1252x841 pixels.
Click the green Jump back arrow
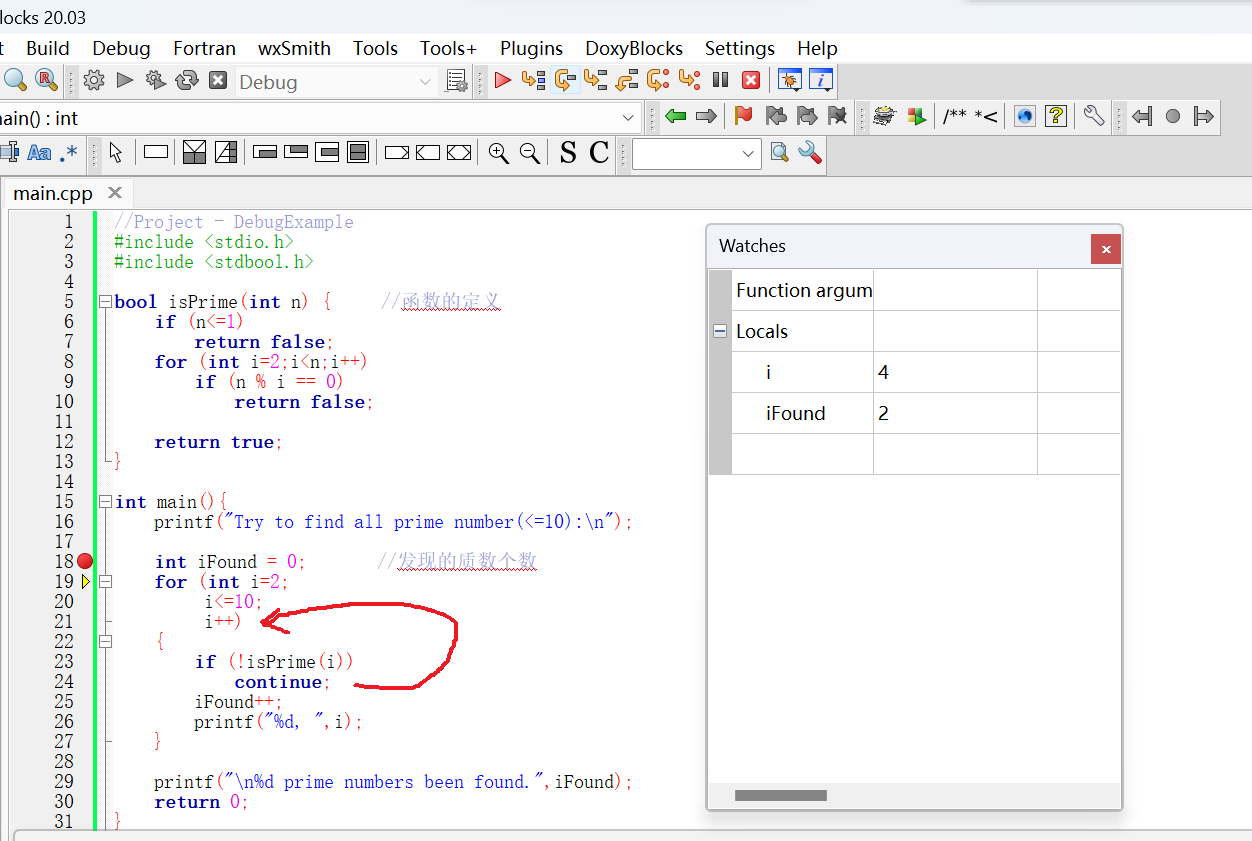tap(676, 116)
